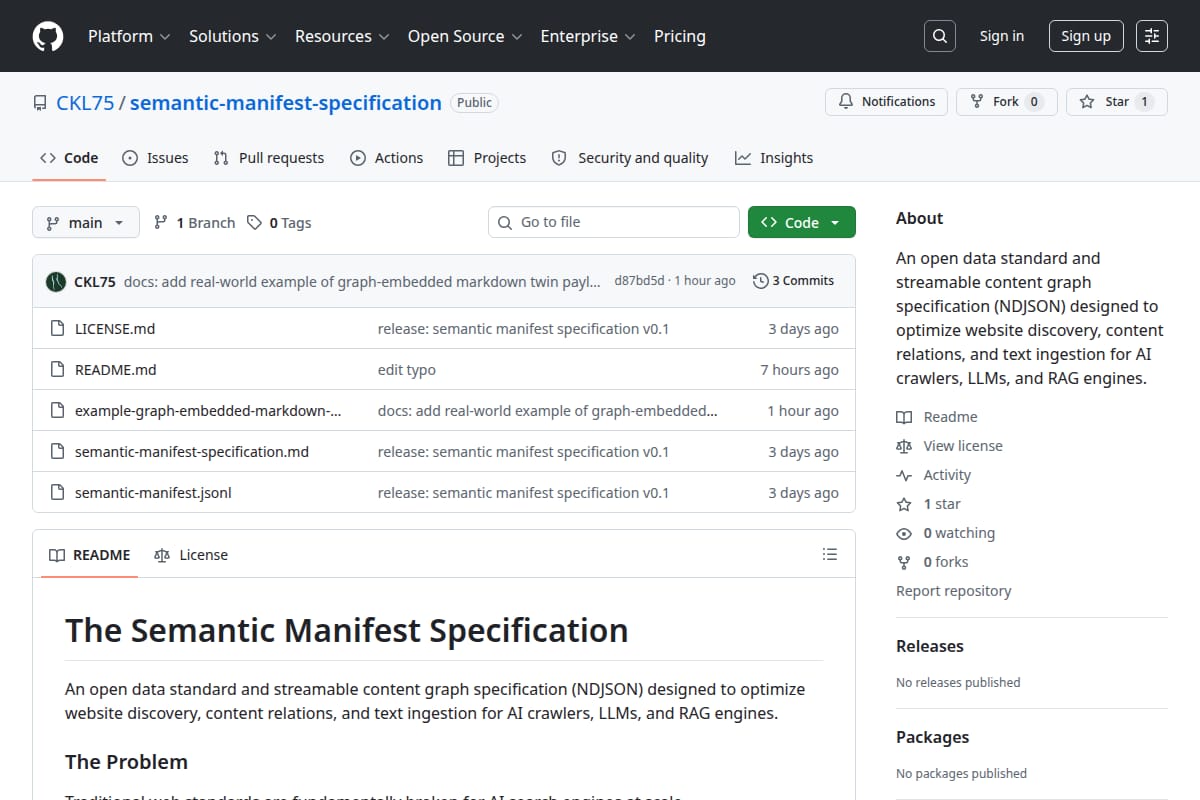Click the Pricing link
The image size is (1200, 800).
(680, 36)
